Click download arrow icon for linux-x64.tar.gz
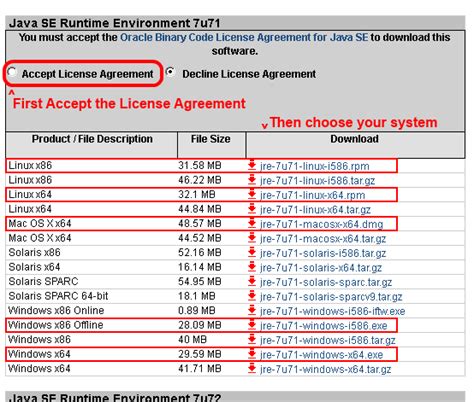Image resolution: width=474 pixels, height=402 pixels. pos(252,209)
